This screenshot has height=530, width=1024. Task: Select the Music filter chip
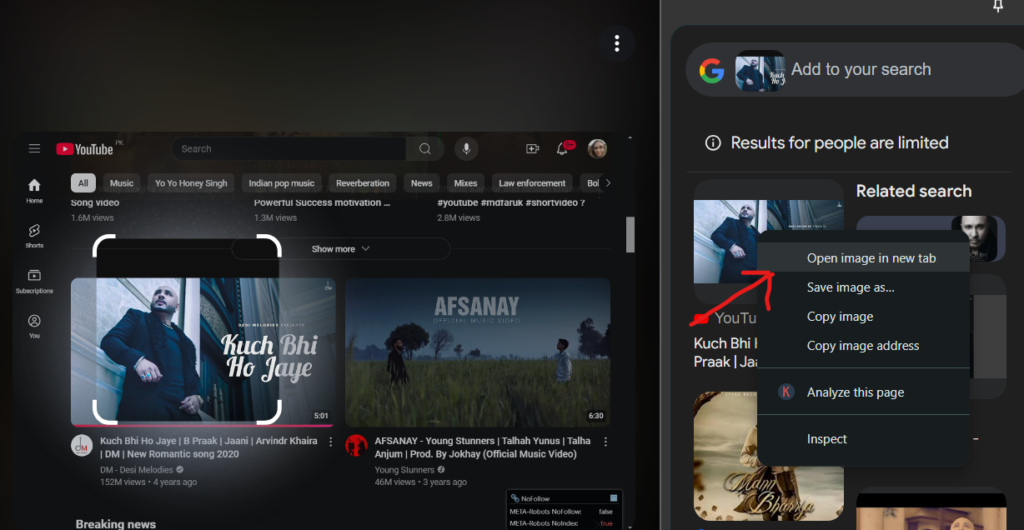click(121, 183)
